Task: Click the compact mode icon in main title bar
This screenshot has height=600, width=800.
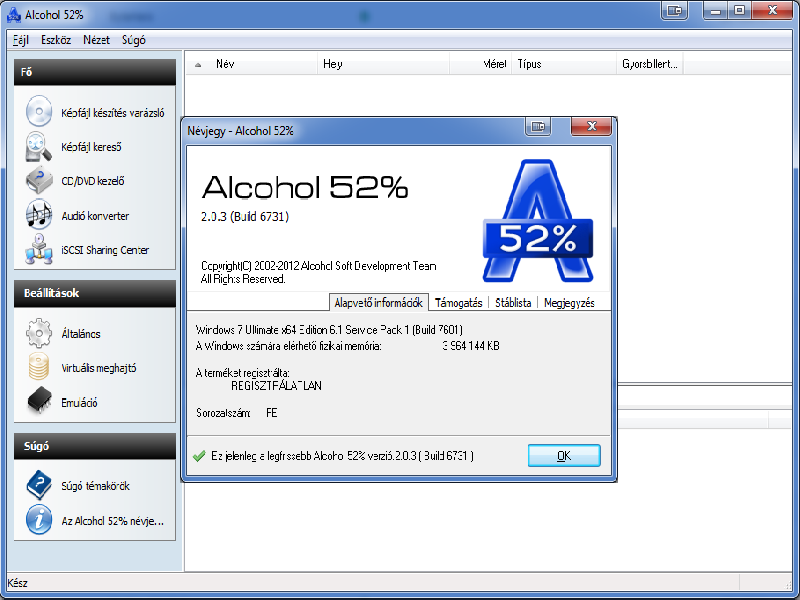Action: [674, 10]
